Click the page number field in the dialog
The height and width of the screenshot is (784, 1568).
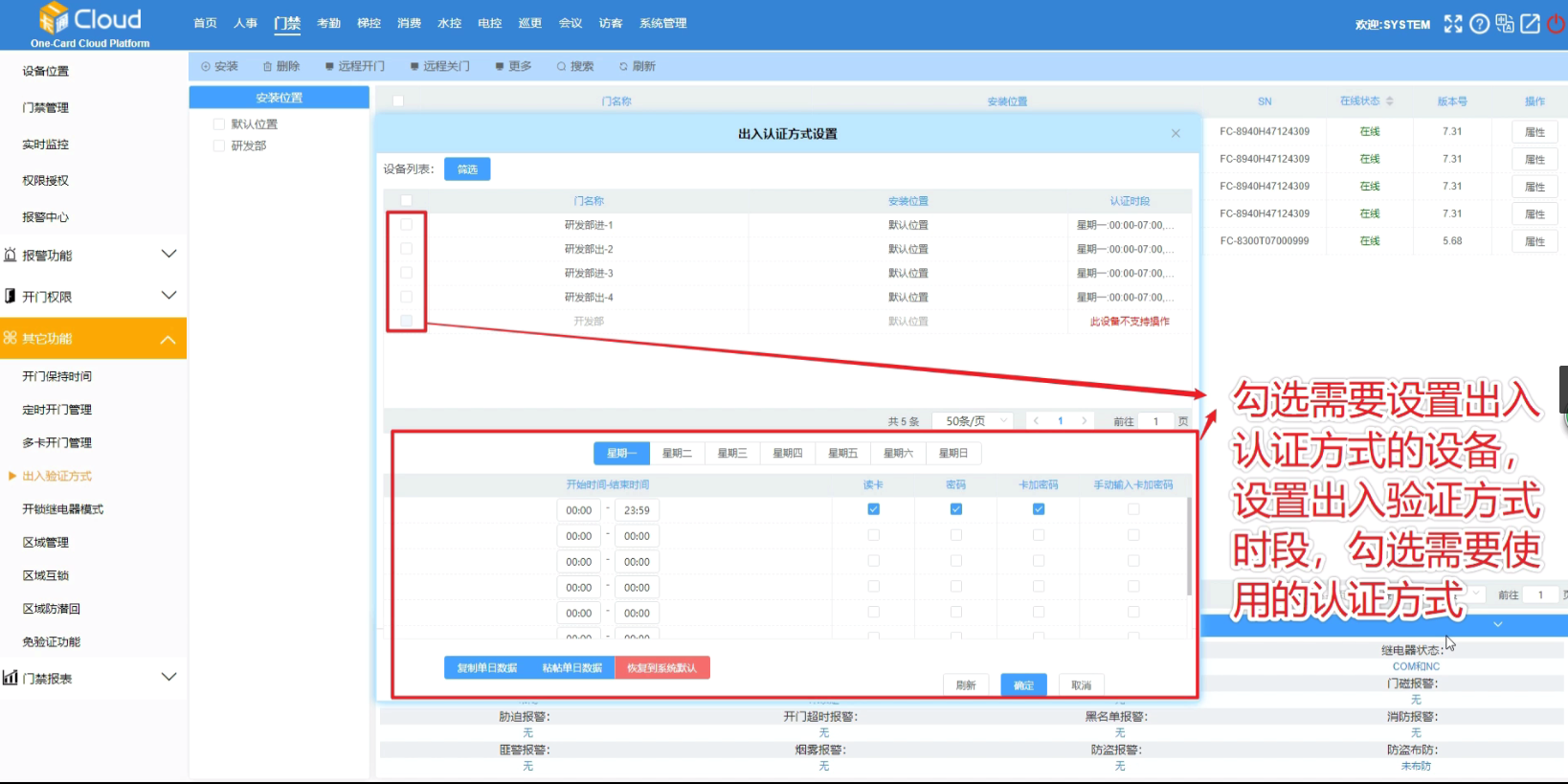coord(1155,421)
